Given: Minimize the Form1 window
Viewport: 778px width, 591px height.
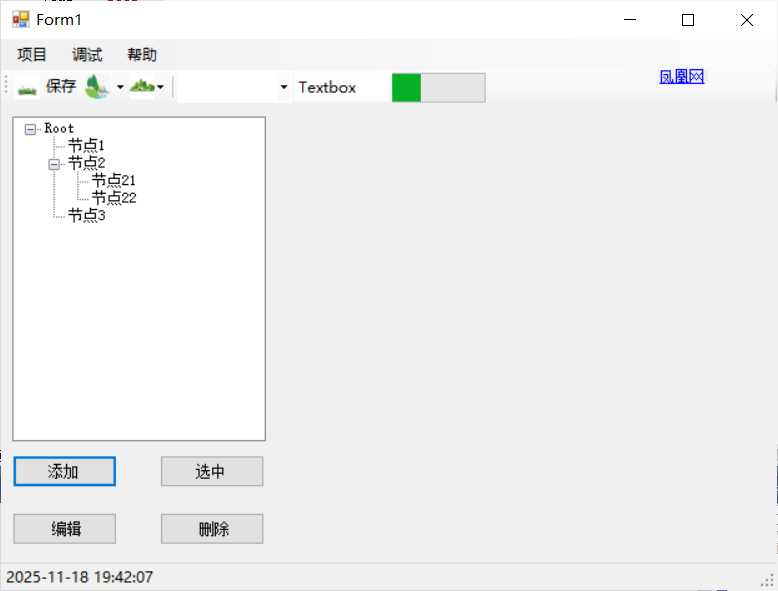Looking at the screenshot, I should 630,20.
